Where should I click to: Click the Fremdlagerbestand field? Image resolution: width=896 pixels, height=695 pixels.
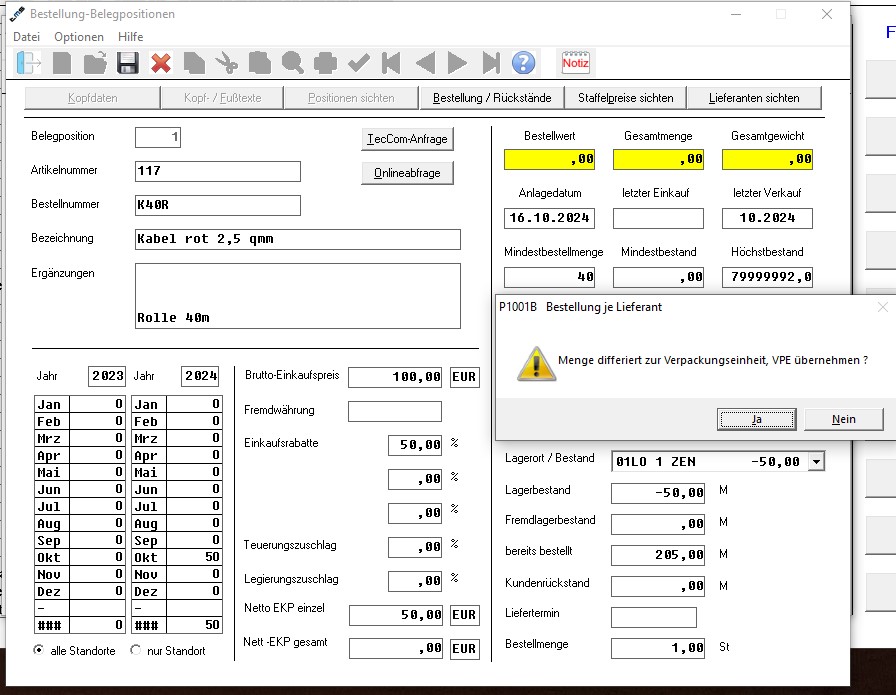(x=658, y=524)
